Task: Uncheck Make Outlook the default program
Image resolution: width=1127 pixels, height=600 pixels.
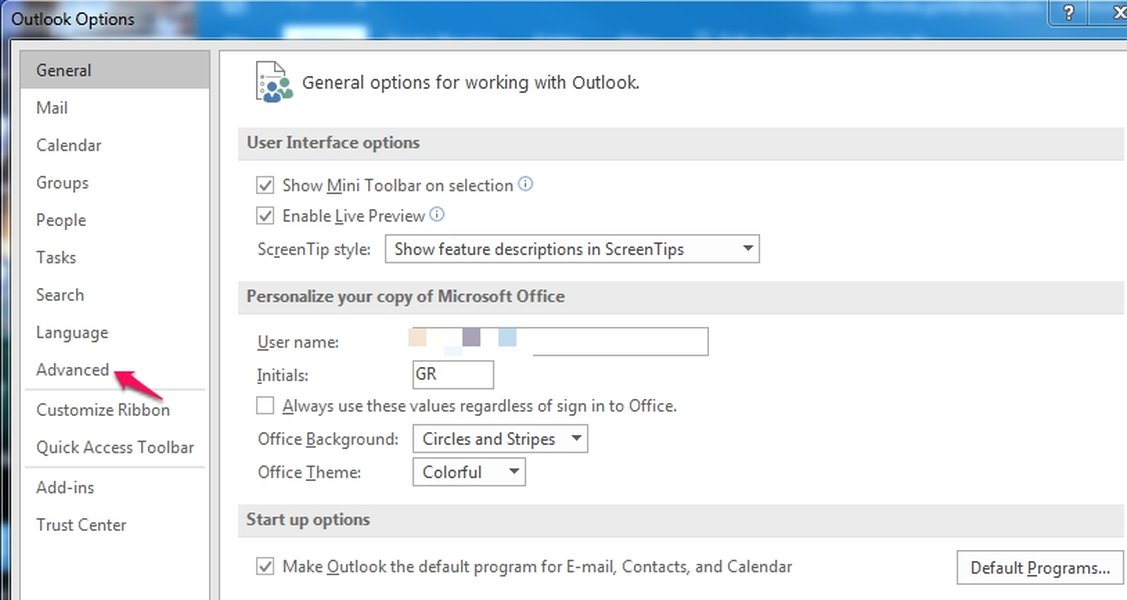Action: (x=265, y=567)
